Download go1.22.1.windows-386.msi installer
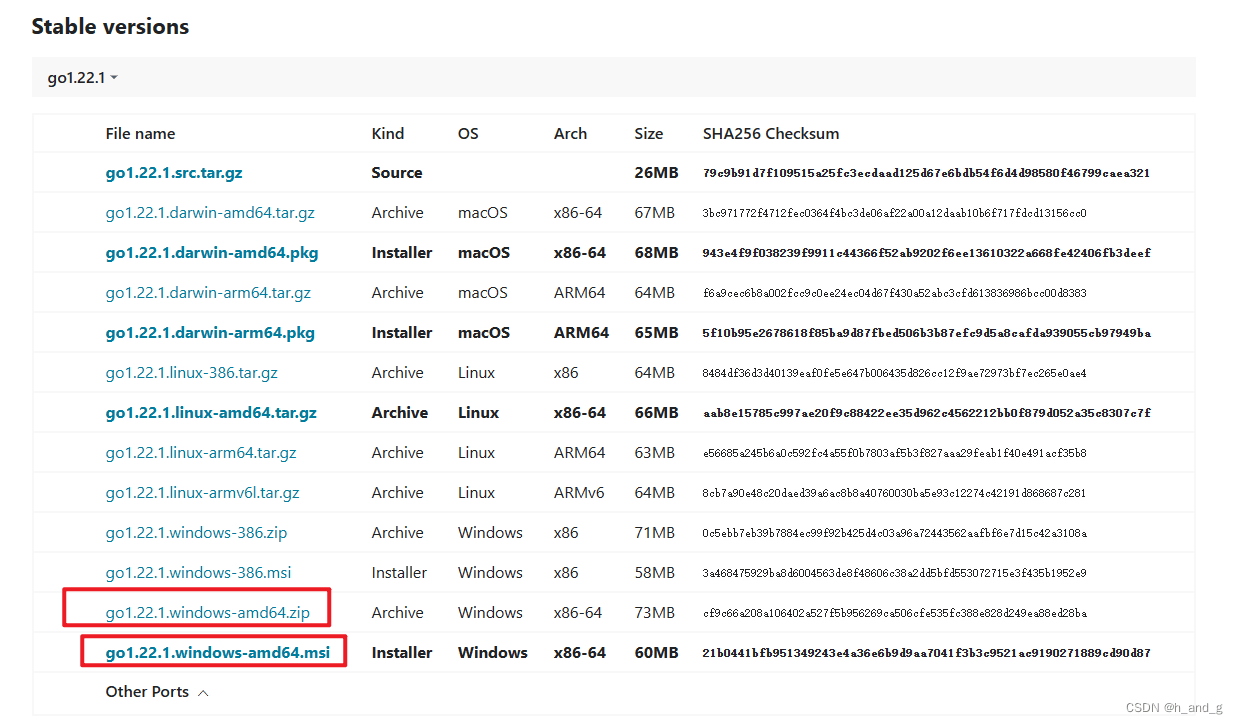Screen dimensions: 1238x724 coord(199,573)
